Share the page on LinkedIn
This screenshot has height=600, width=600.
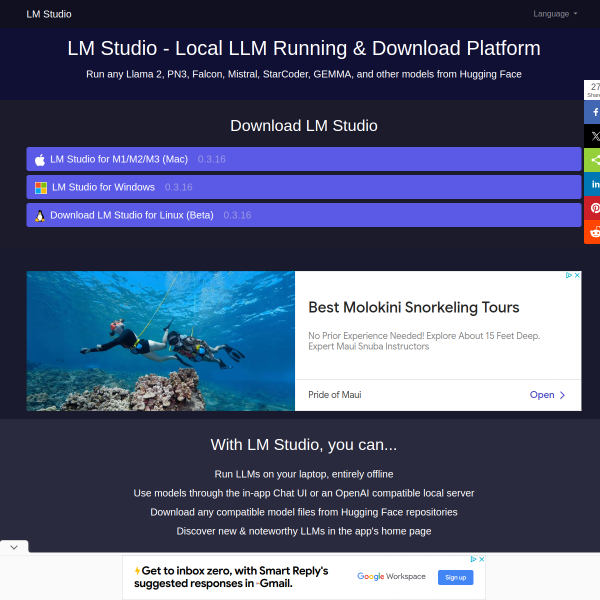(592, 184)
